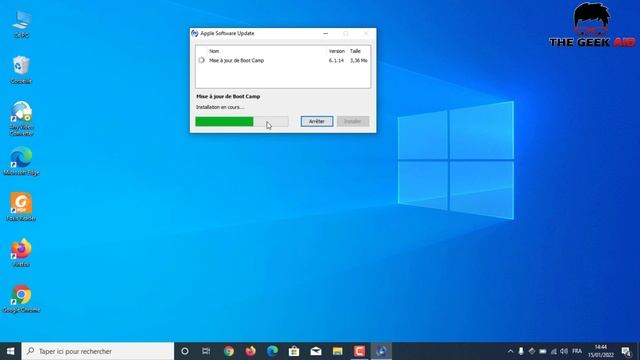Viewport: 640px width, 360px height.
Task: Minimize the Apple Software Update window
Action: pos(326,33)
